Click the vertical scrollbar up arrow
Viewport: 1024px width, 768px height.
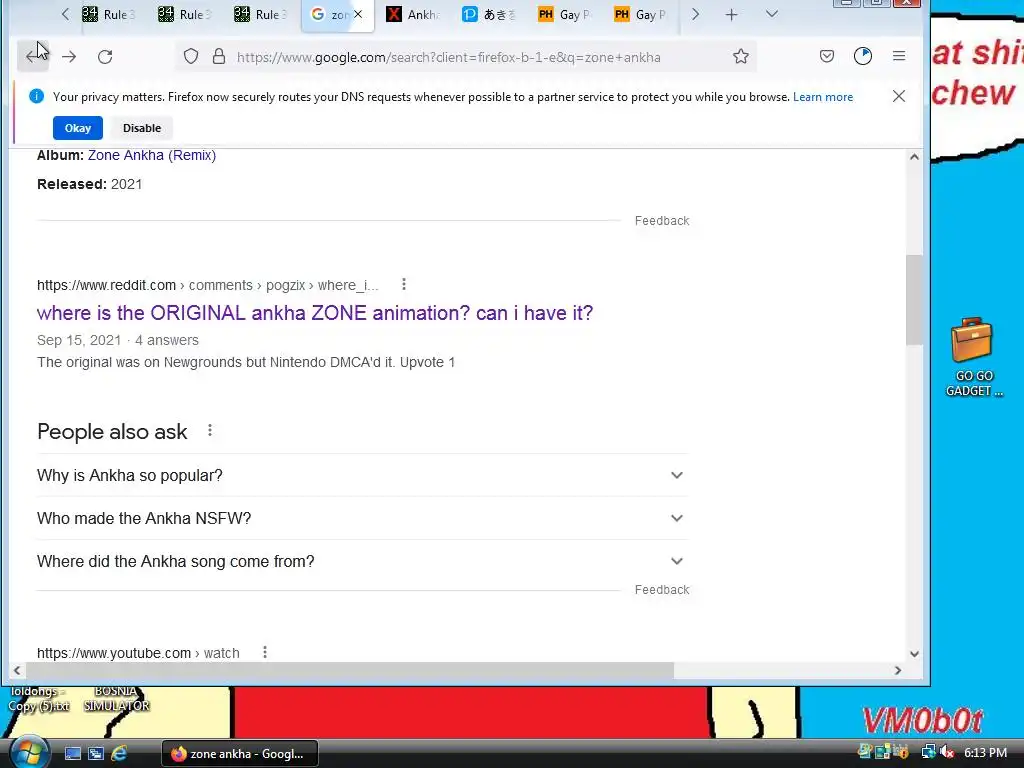(x=914, y=157)
